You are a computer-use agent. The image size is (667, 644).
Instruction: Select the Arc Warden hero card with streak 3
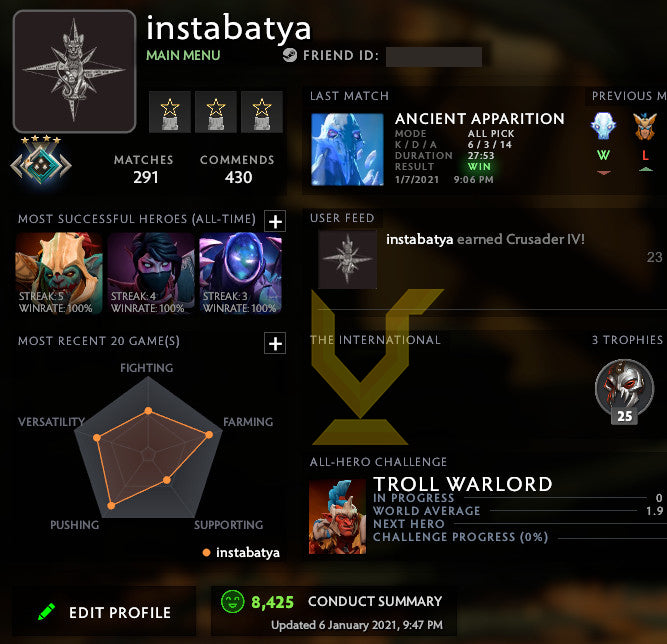[x=241, y=273]
